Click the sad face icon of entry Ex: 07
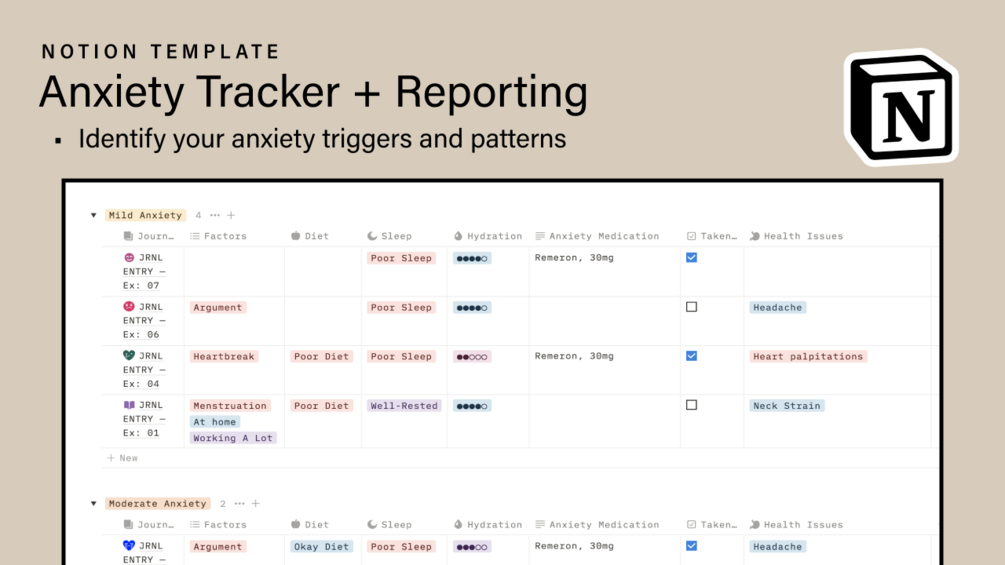Image resolution: width=1005 pixels, height=565 pixels. 129,258
